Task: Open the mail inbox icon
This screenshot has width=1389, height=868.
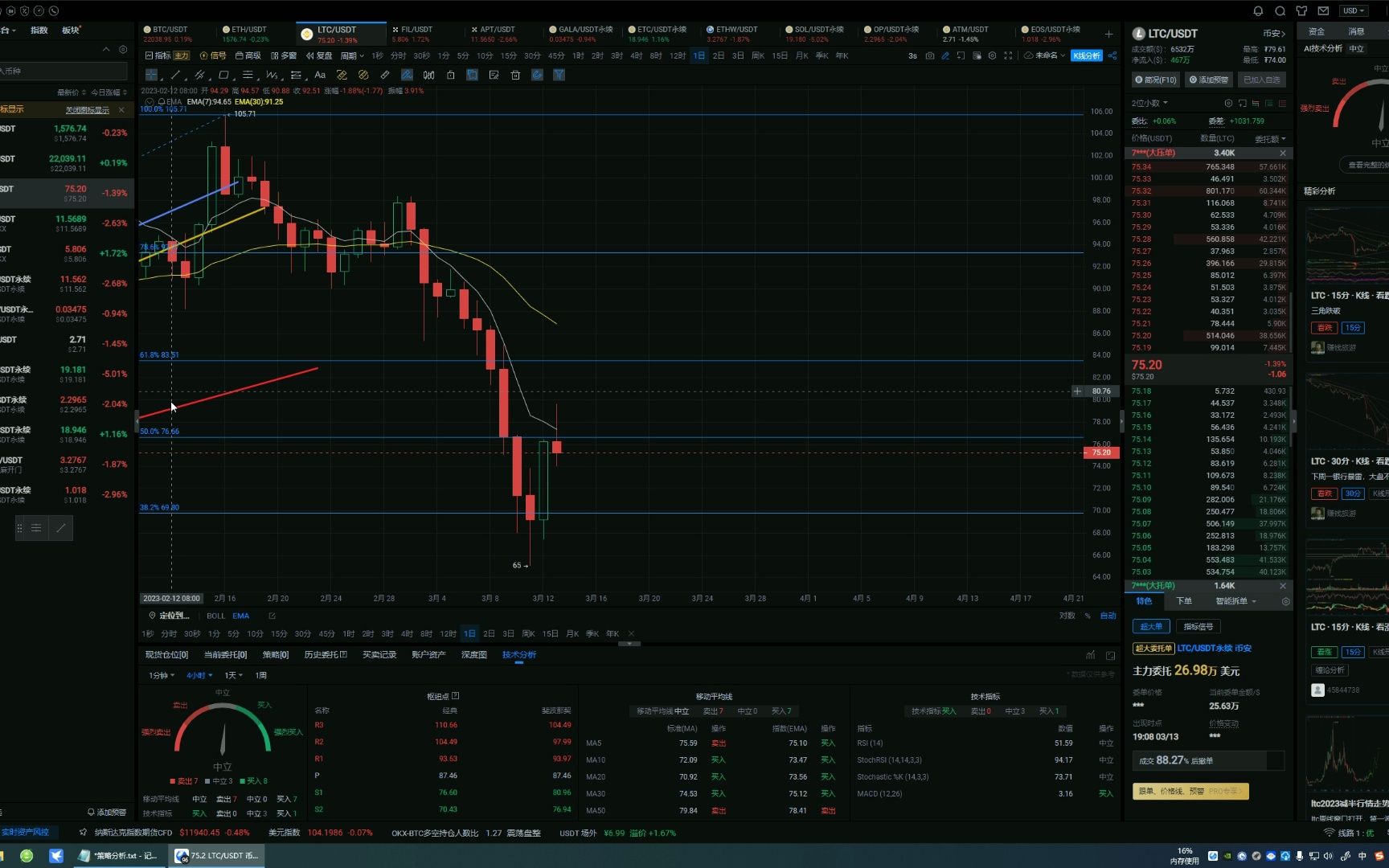Action: coord(1323,11)
